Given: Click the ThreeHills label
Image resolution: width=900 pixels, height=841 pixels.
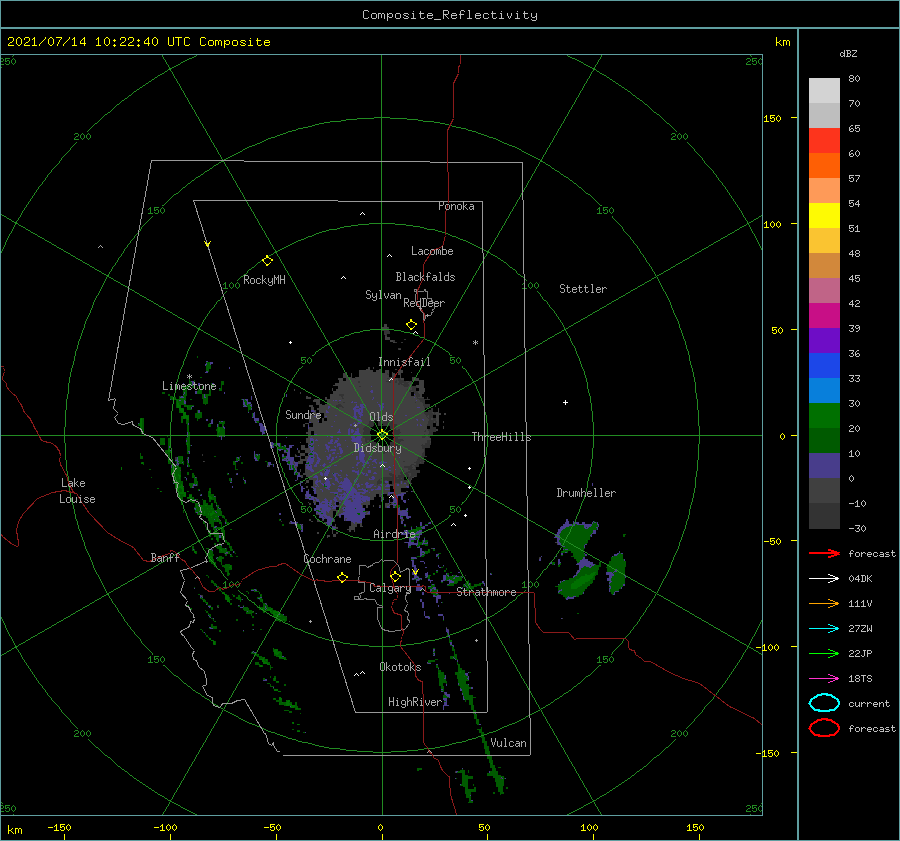Looking at the screenshot, I should pyautogui.click(x=501, y=437).
